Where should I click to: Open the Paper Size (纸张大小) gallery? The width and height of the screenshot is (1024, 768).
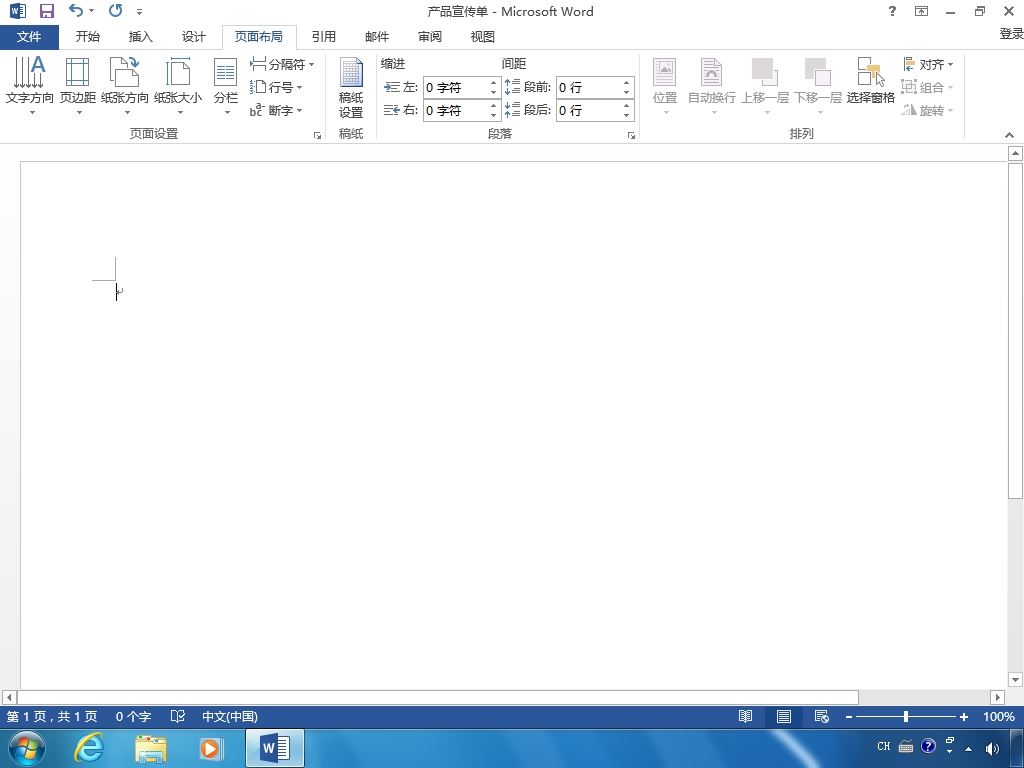click(x=178, y=86)
